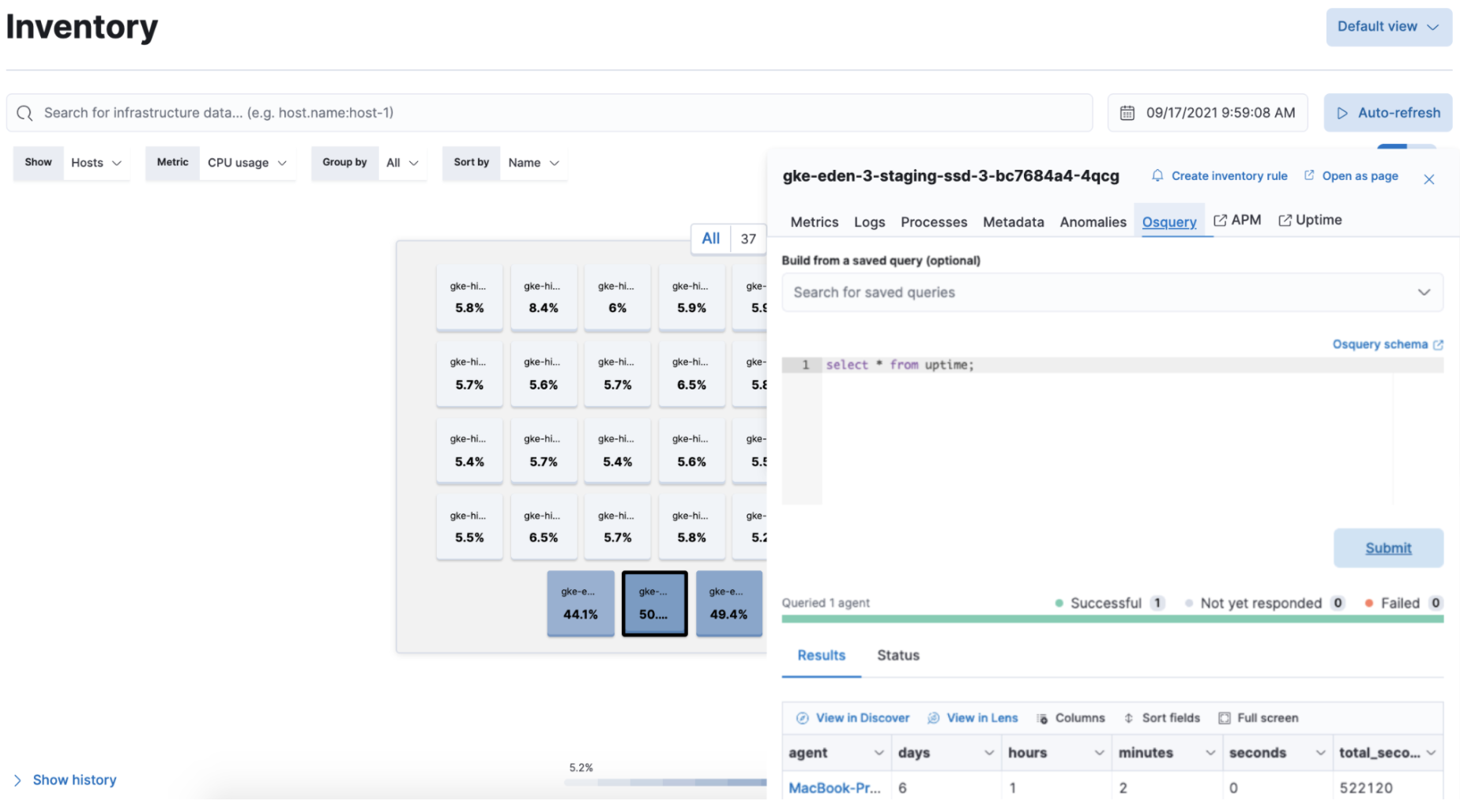The image size is (1460, 812).
Task: Open the Metric CPU usage dropdown
Action: [246, 163]
